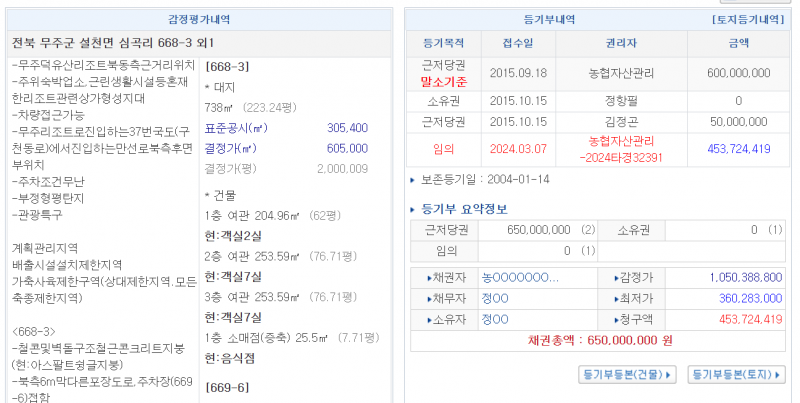The width and height of the screenshot is (800, 403).
Task: Click the red 청구액 amount in summary
Action: [x=740, y=319]
